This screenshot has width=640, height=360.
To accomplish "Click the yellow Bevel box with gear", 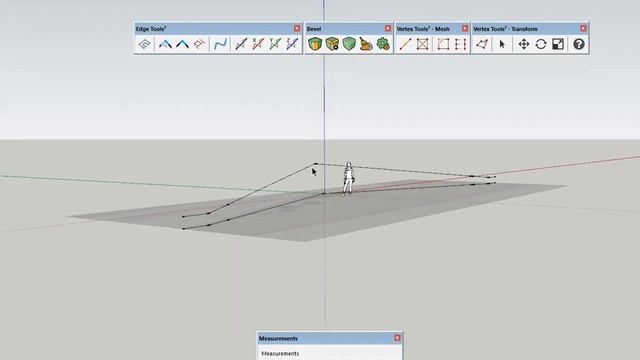I will [332, 44].
